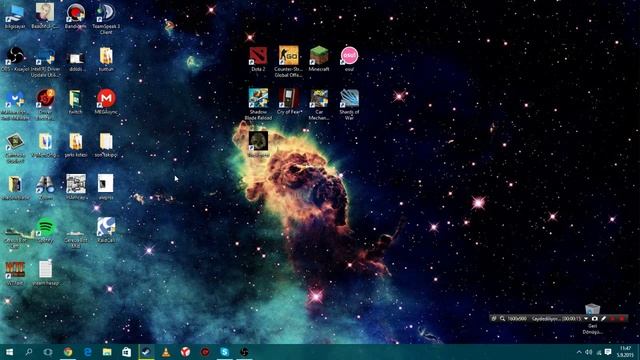Image resolution: width=640 pixels, height=360 pixels.
Task: Select the Bilgisayar computer icon
Action: click(x=15, y=13)
